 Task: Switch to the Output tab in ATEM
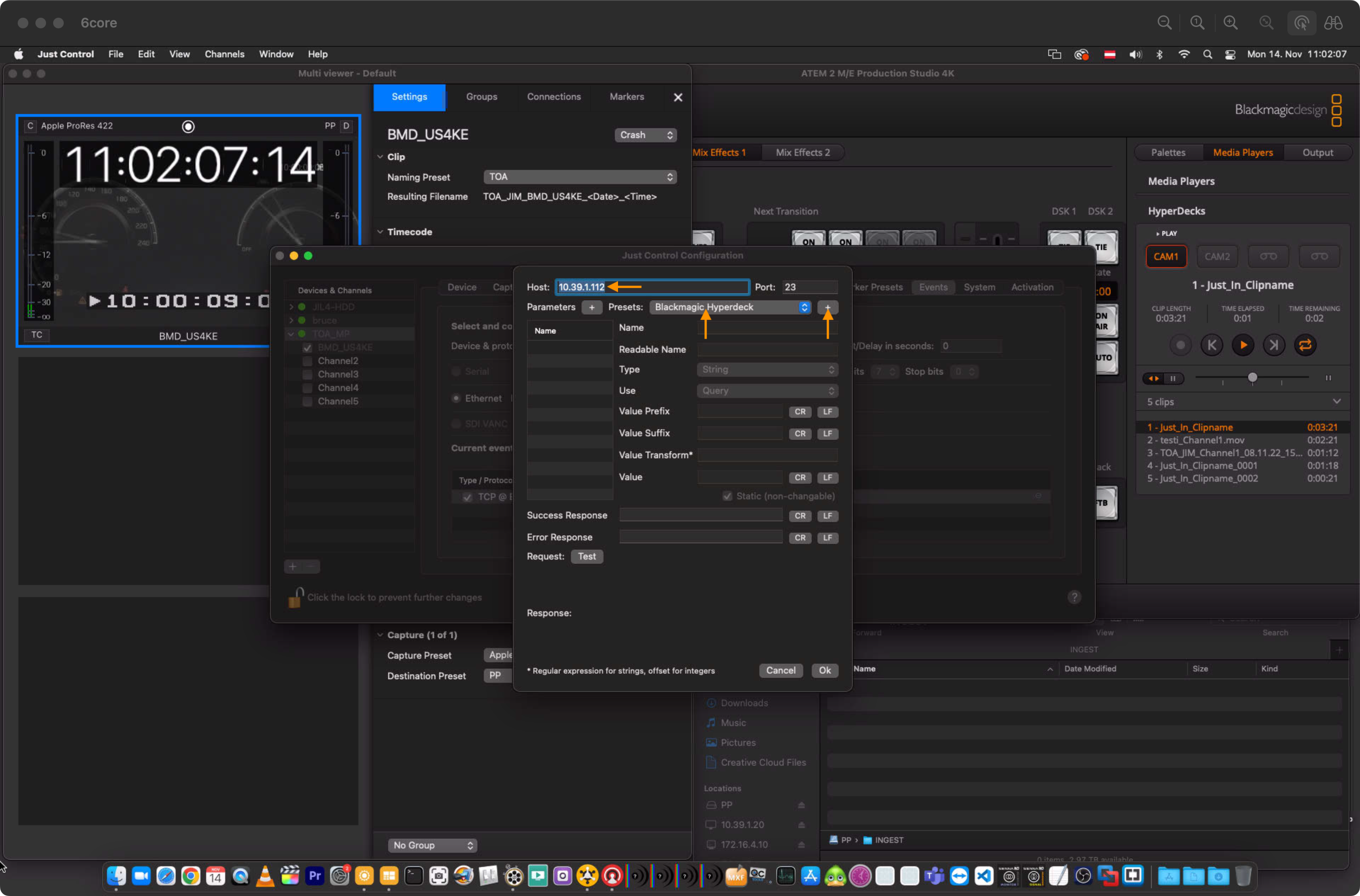(1317, 153)
